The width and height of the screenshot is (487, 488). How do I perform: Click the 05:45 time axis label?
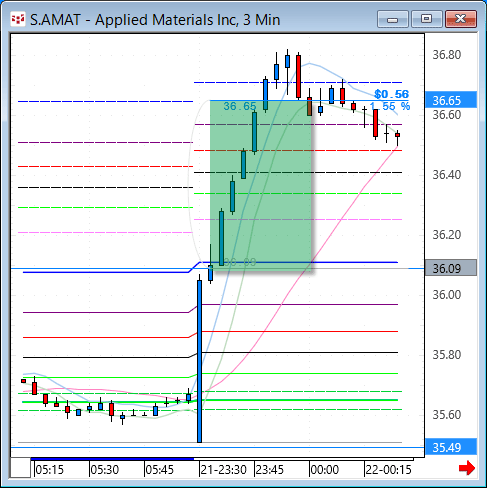159,470
